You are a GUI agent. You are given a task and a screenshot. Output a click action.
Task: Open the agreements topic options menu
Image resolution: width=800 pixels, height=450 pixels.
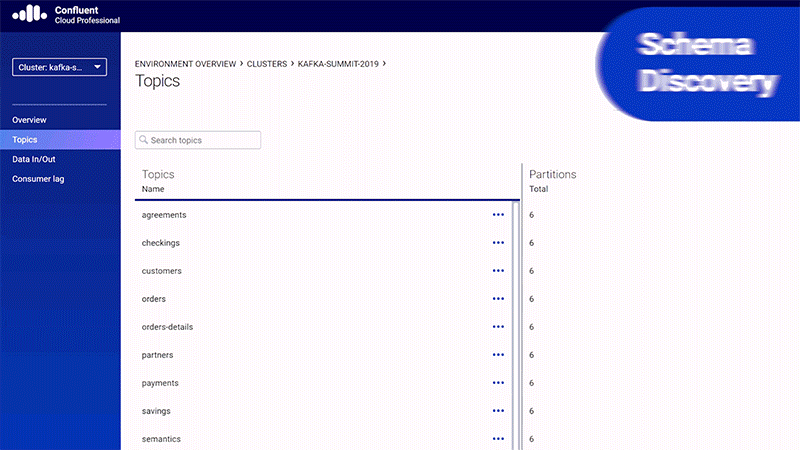pos(498,215)
